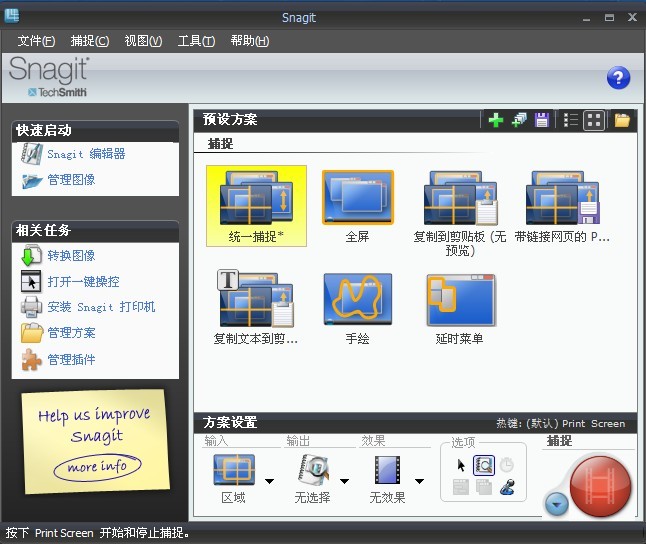Click the blue help question mark button

(x=618, y=77)
